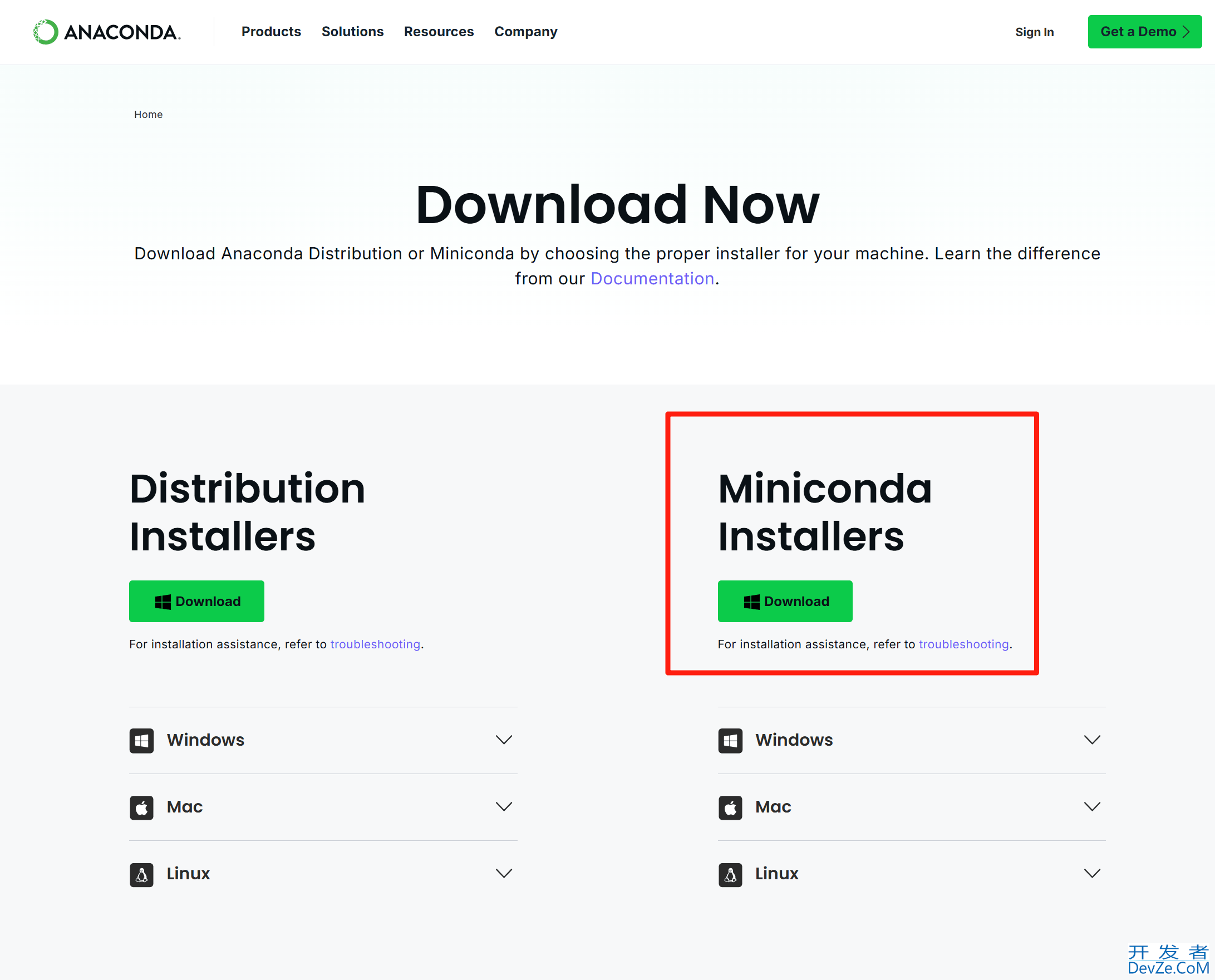
Task: Click the Download Now heading
Action: [x=618, y=204]
